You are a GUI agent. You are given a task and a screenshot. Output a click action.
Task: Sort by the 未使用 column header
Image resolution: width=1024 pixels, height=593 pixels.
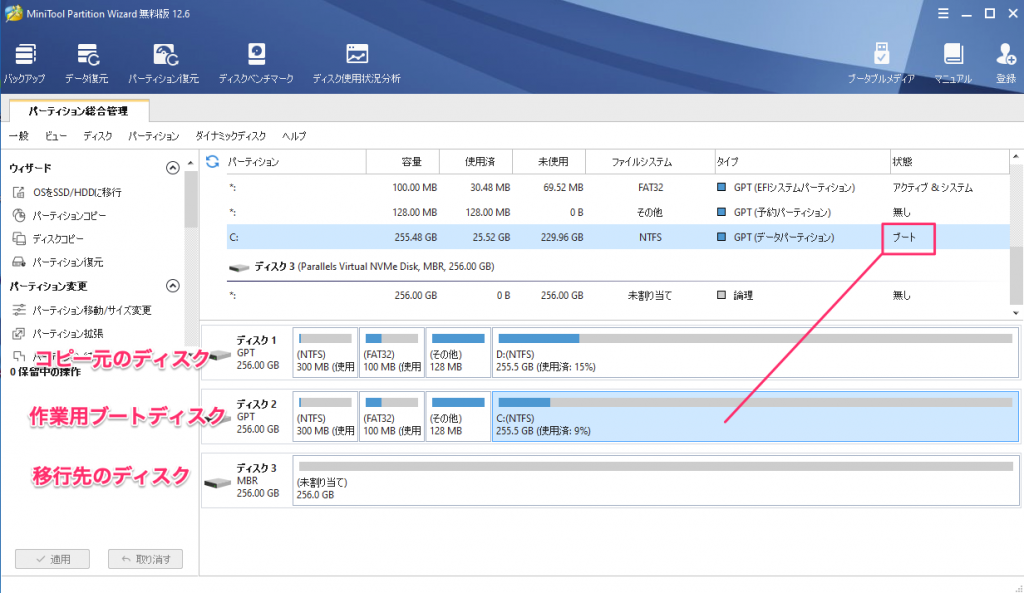coord(549,161)
